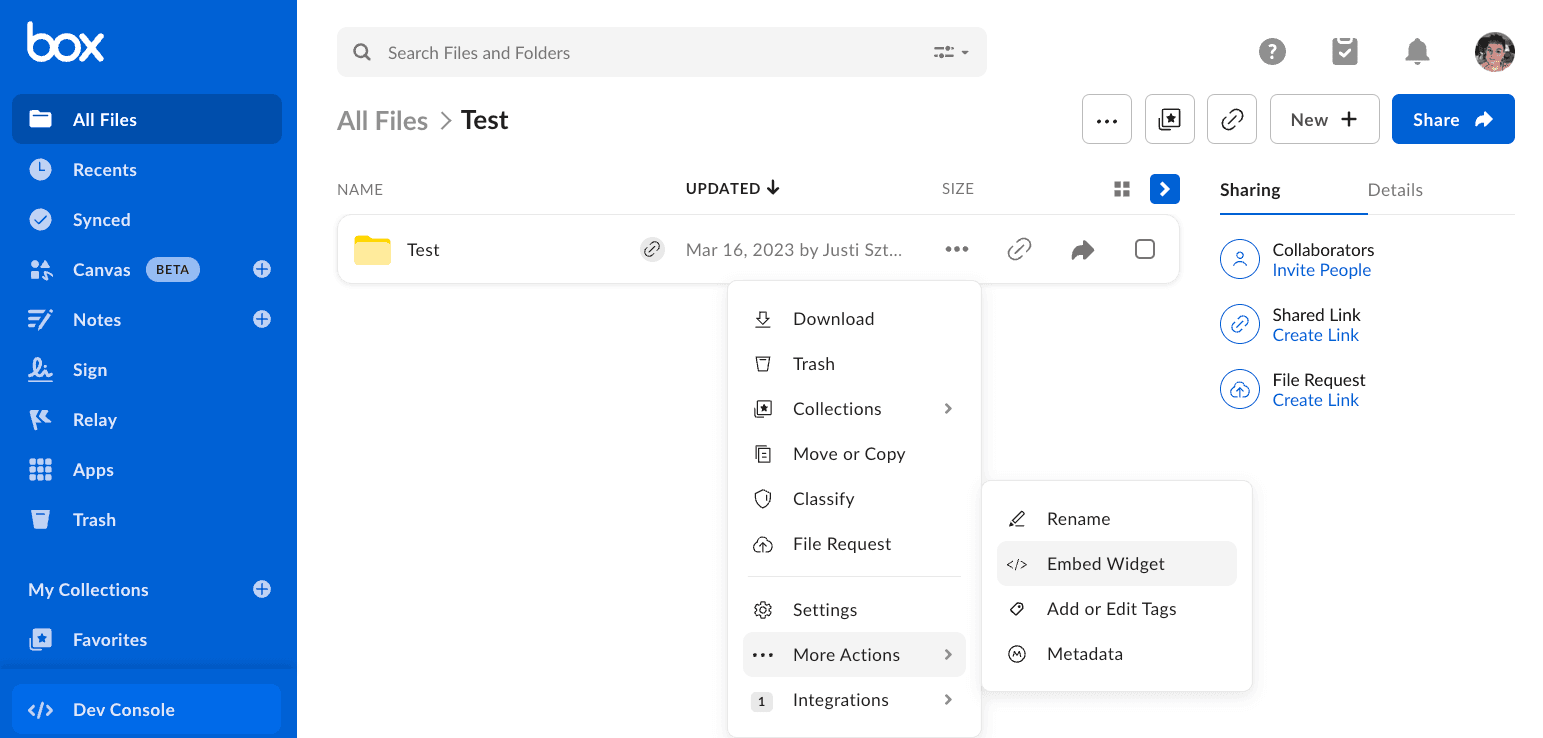
Task: Click File Request upload icon in sidebar panel
Action: coord(1240,390)
